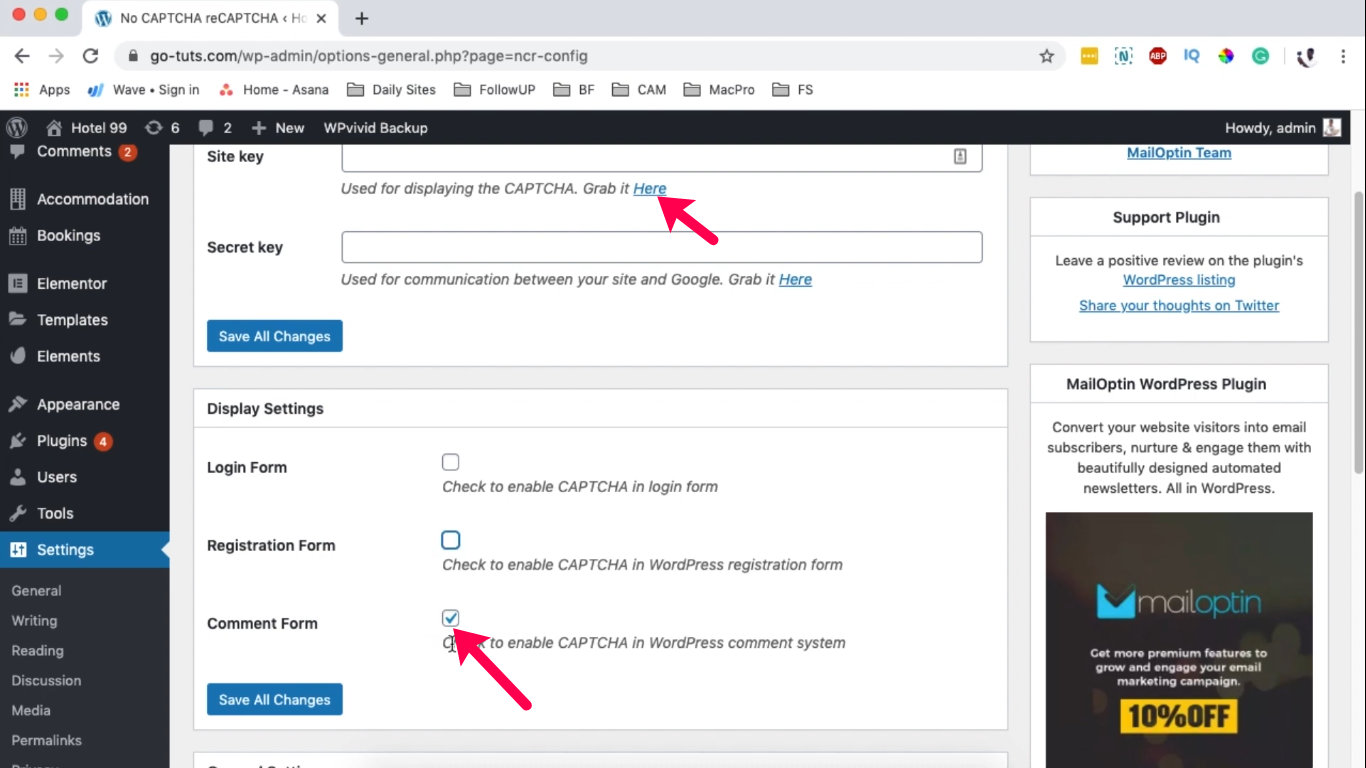The width and height of the screenshot is (1366, 768).
Task: Open the MacPro bookmarks folder
Action: click(719, 90)
